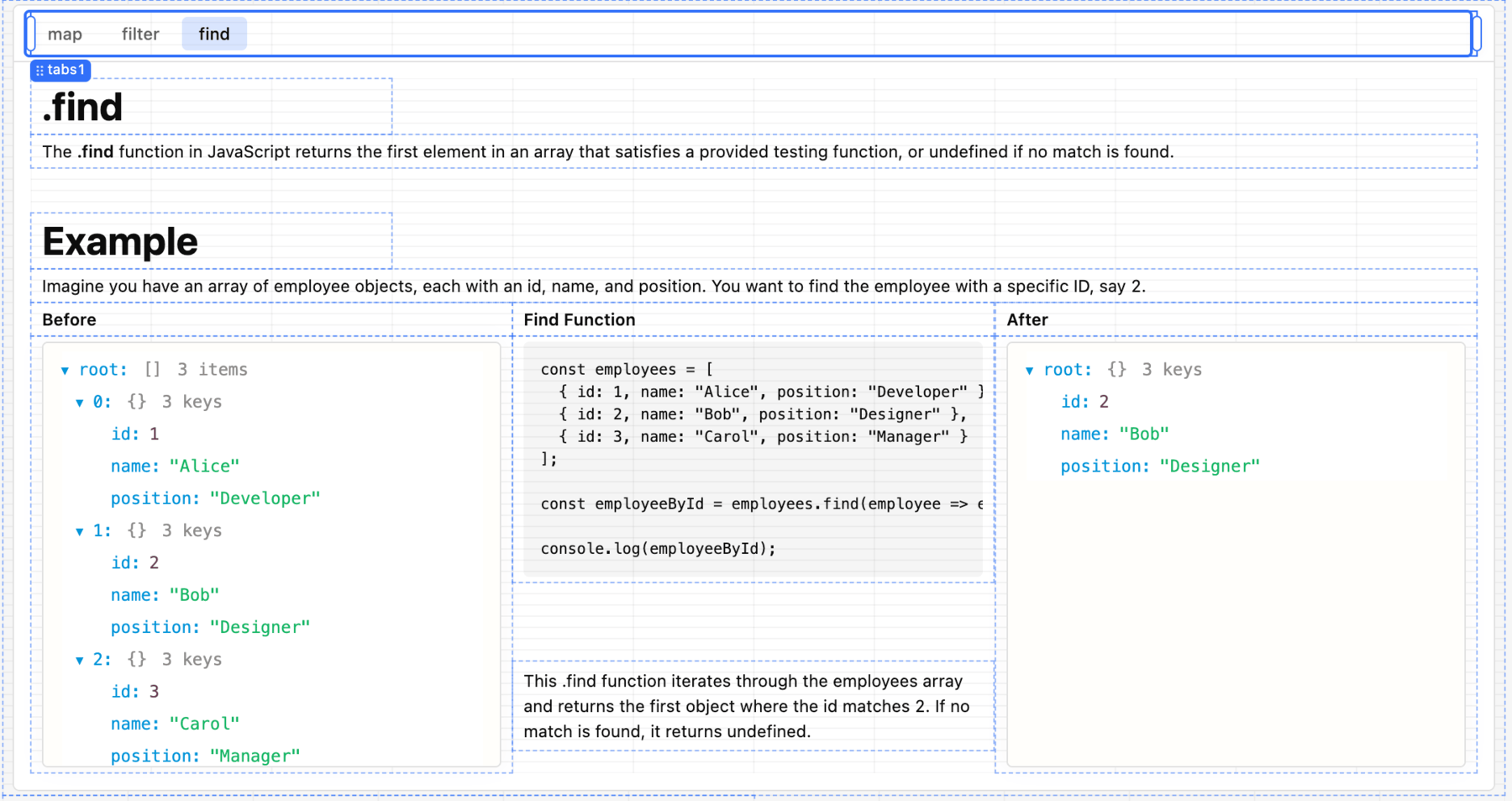This screenshot has width=1512, height=801.
Task: Collapse item 1 in Before tree
Action: 80,531
